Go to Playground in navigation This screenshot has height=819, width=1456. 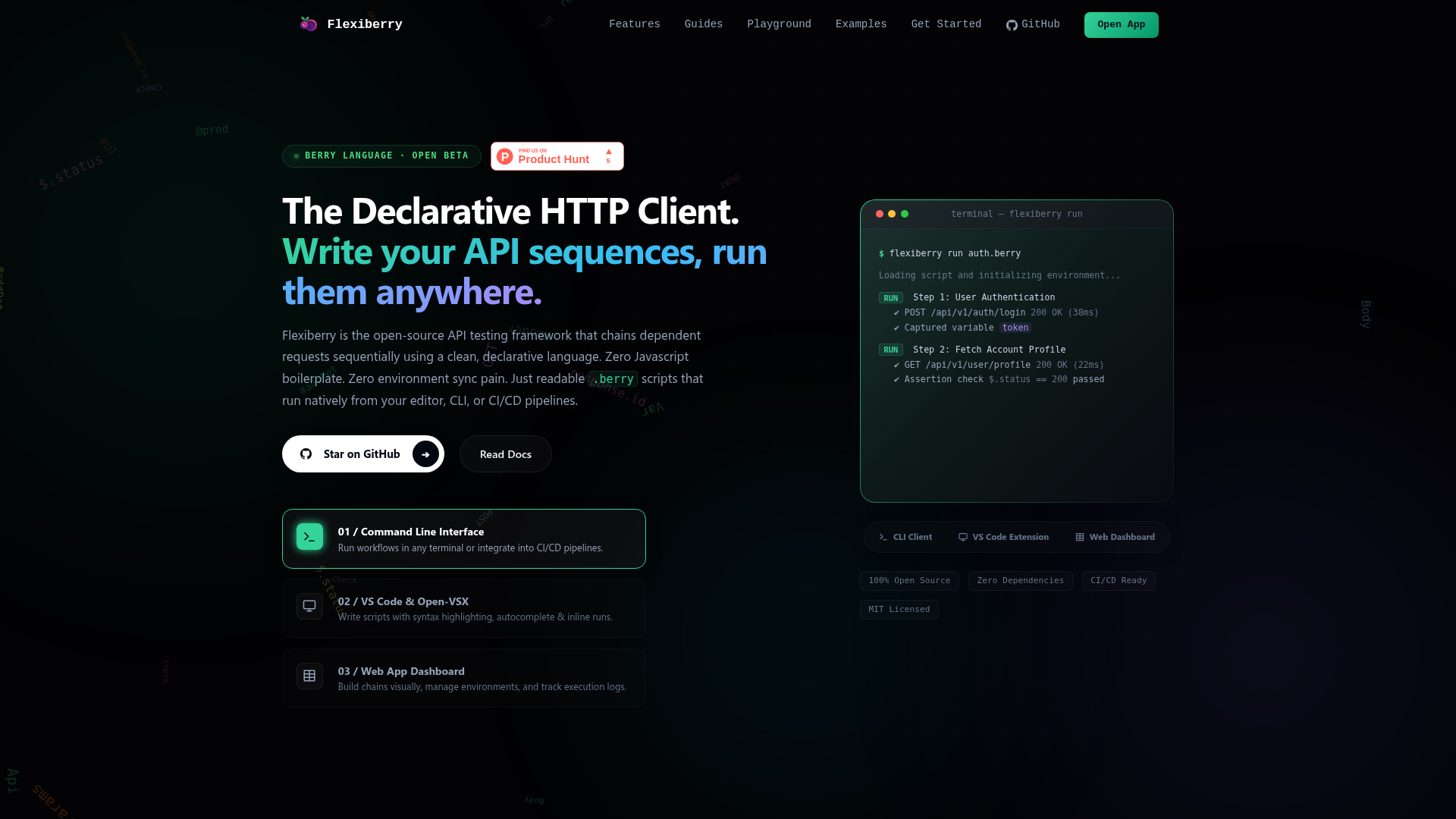tap(779, 24)
